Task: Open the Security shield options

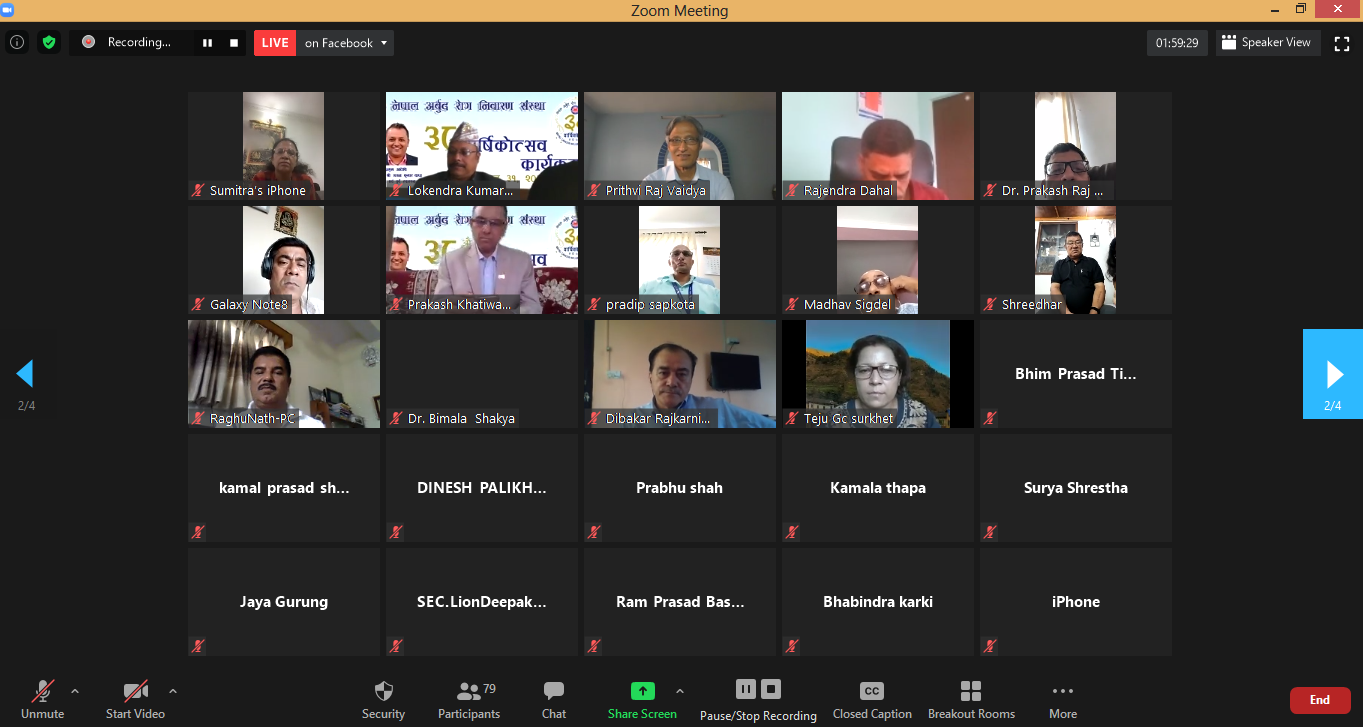Action: [x=383, y=700]
